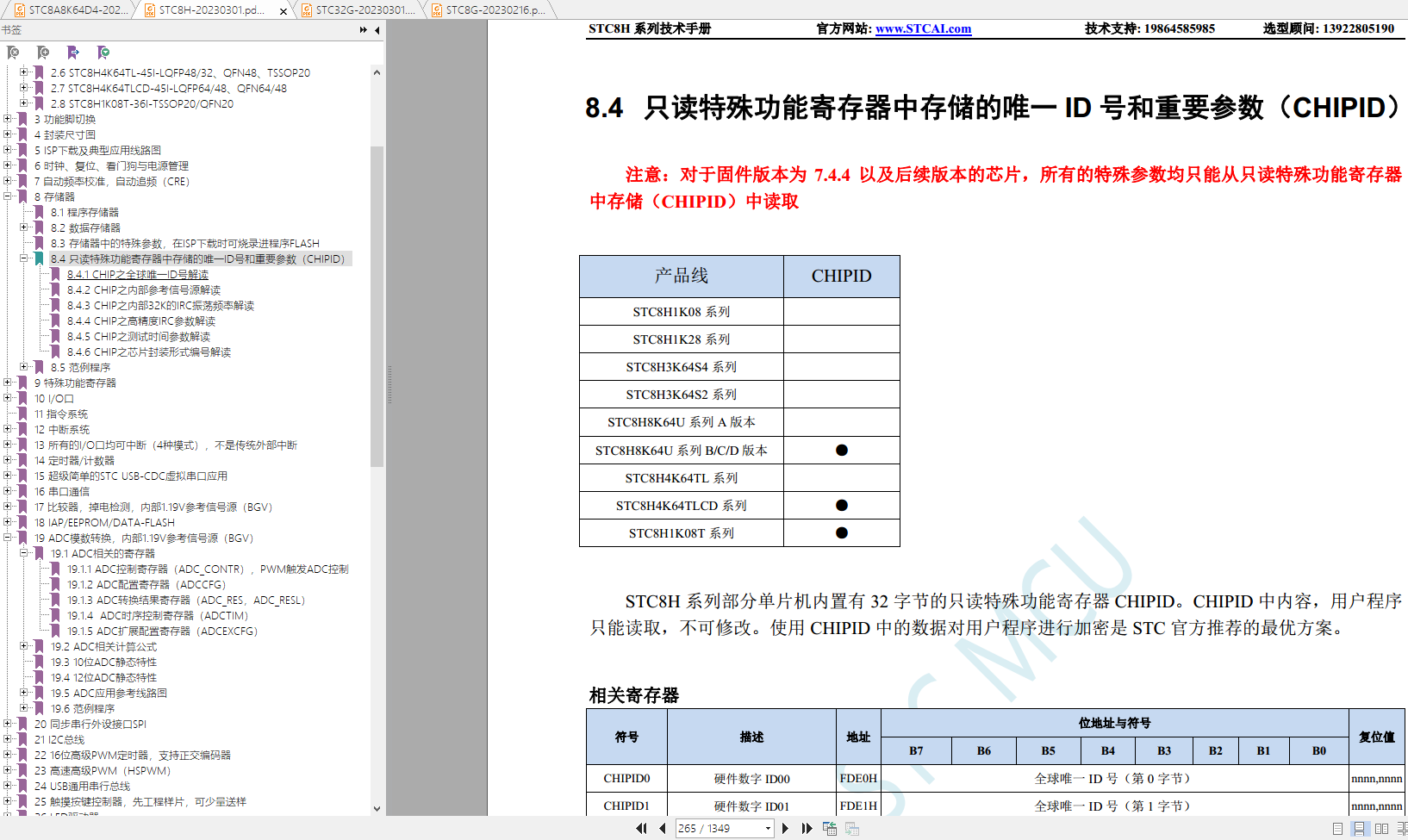Screen dimensions: 1408x840
Task: Expand 3 功能脚切换 bookmark node
Action: [8, 119]
